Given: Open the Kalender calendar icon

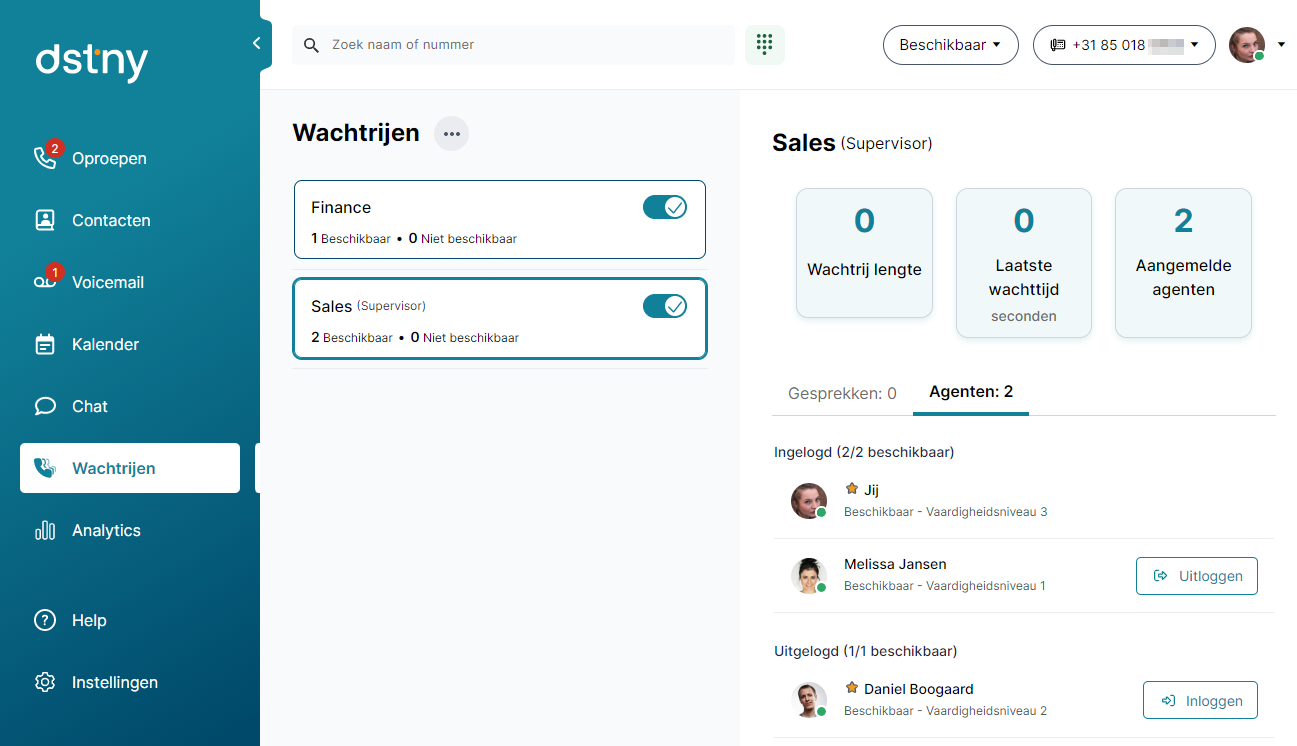Looking at the screenshot, I should coord(45,344).
